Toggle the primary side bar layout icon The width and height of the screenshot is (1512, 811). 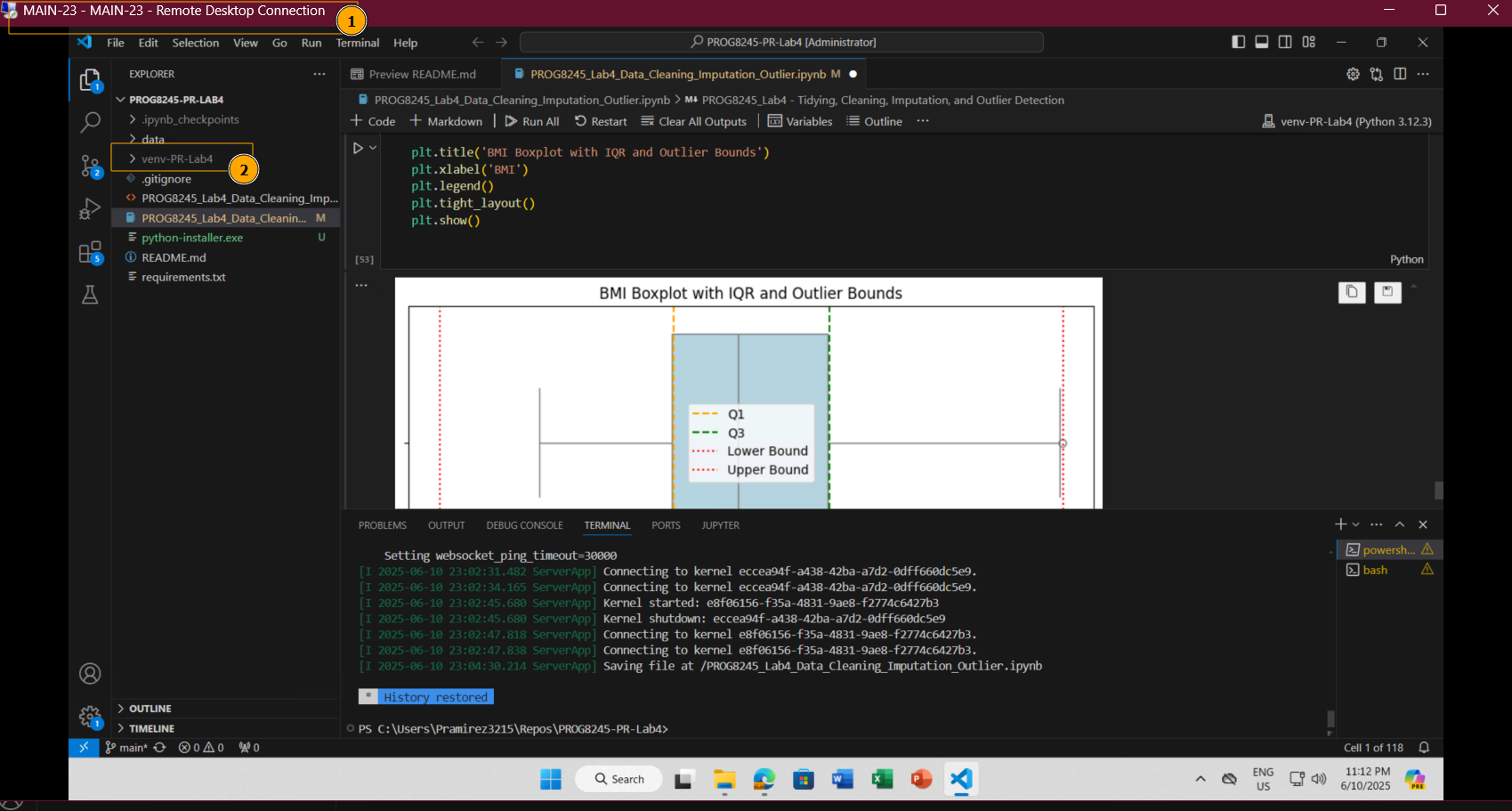(x=1238, y=42)
